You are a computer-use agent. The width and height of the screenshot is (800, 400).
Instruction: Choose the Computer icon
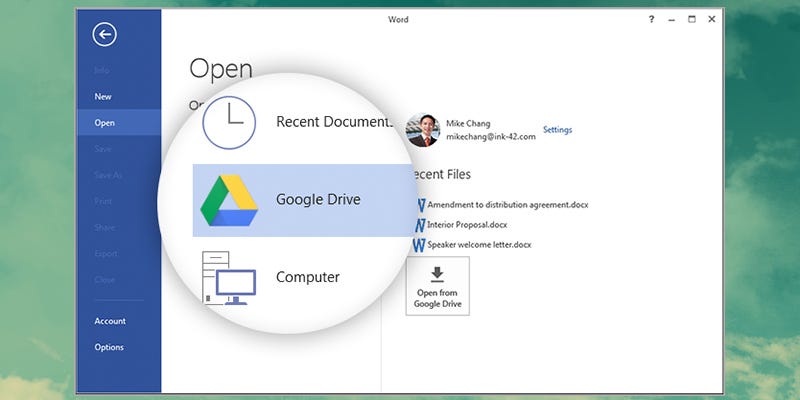229,278
